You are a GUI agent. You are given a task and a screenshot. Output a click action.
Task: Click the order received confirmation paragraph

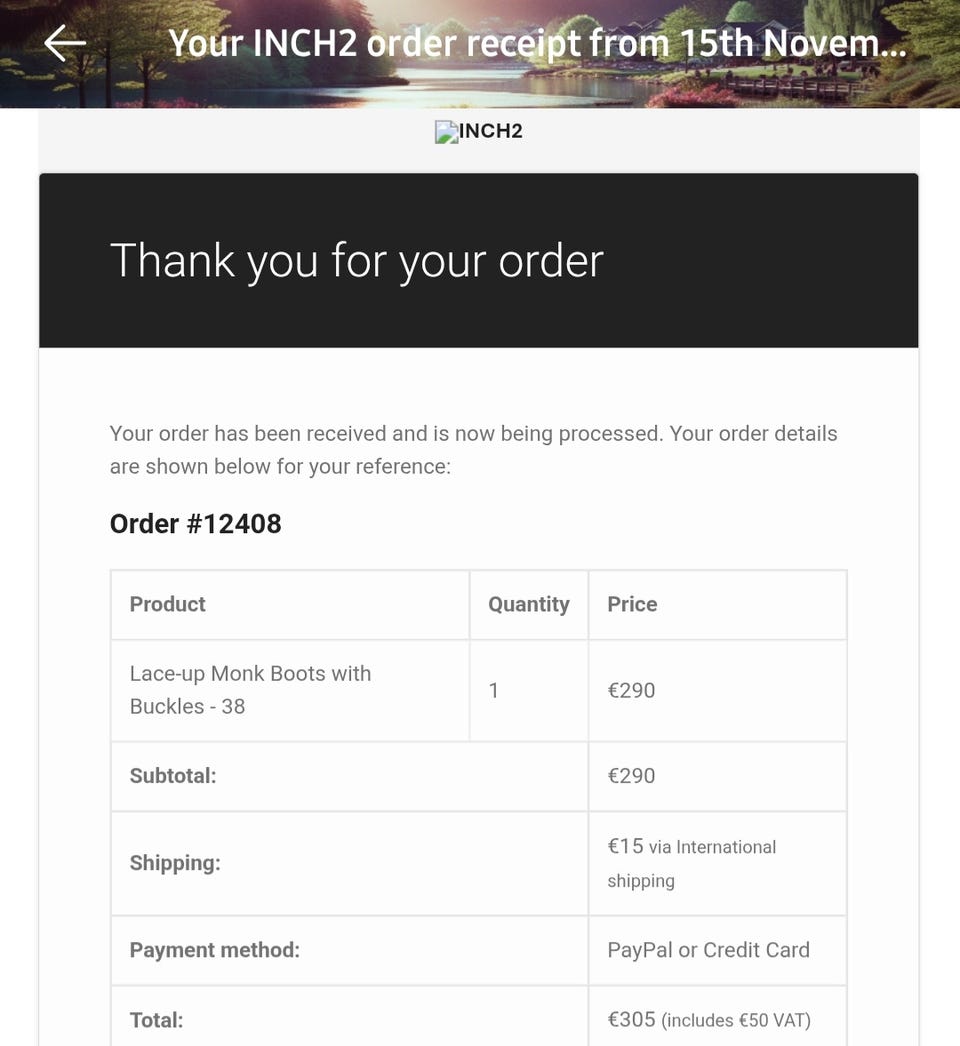pos(473,450)
